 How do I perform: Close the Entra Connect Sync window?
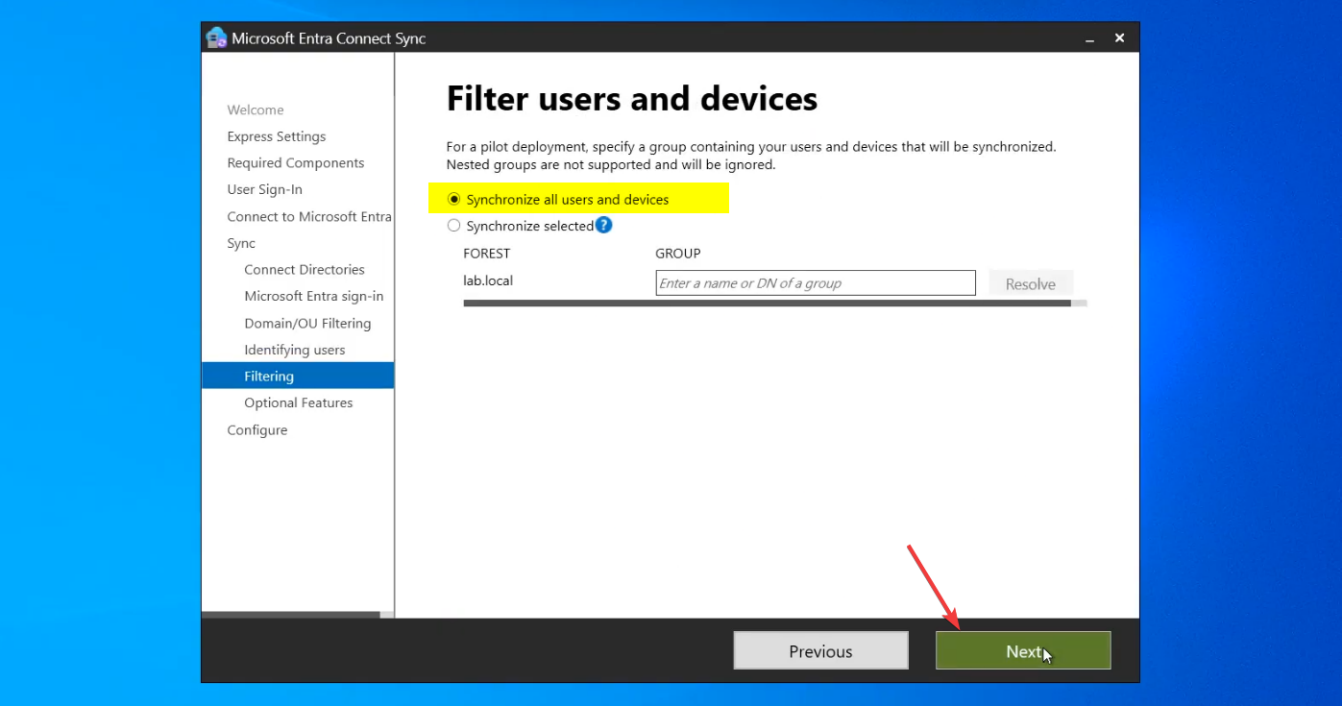coord(1120,38)
